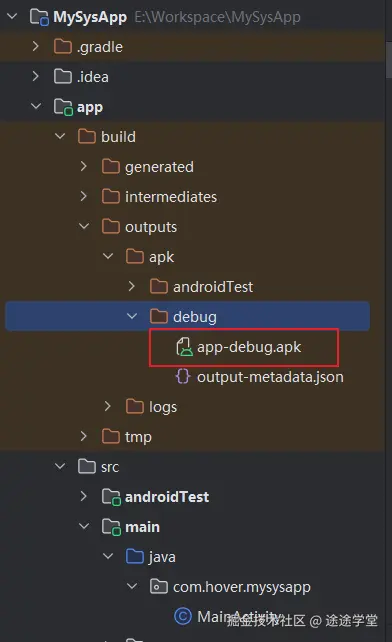This screenshot has width=392, height=642.
Task: Collapse the apk folder chevron
Action: coord(108,256)
